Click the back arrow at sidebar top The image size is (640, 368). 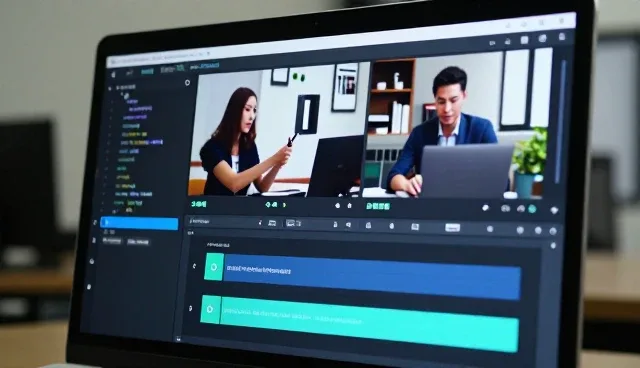point(113,74)
